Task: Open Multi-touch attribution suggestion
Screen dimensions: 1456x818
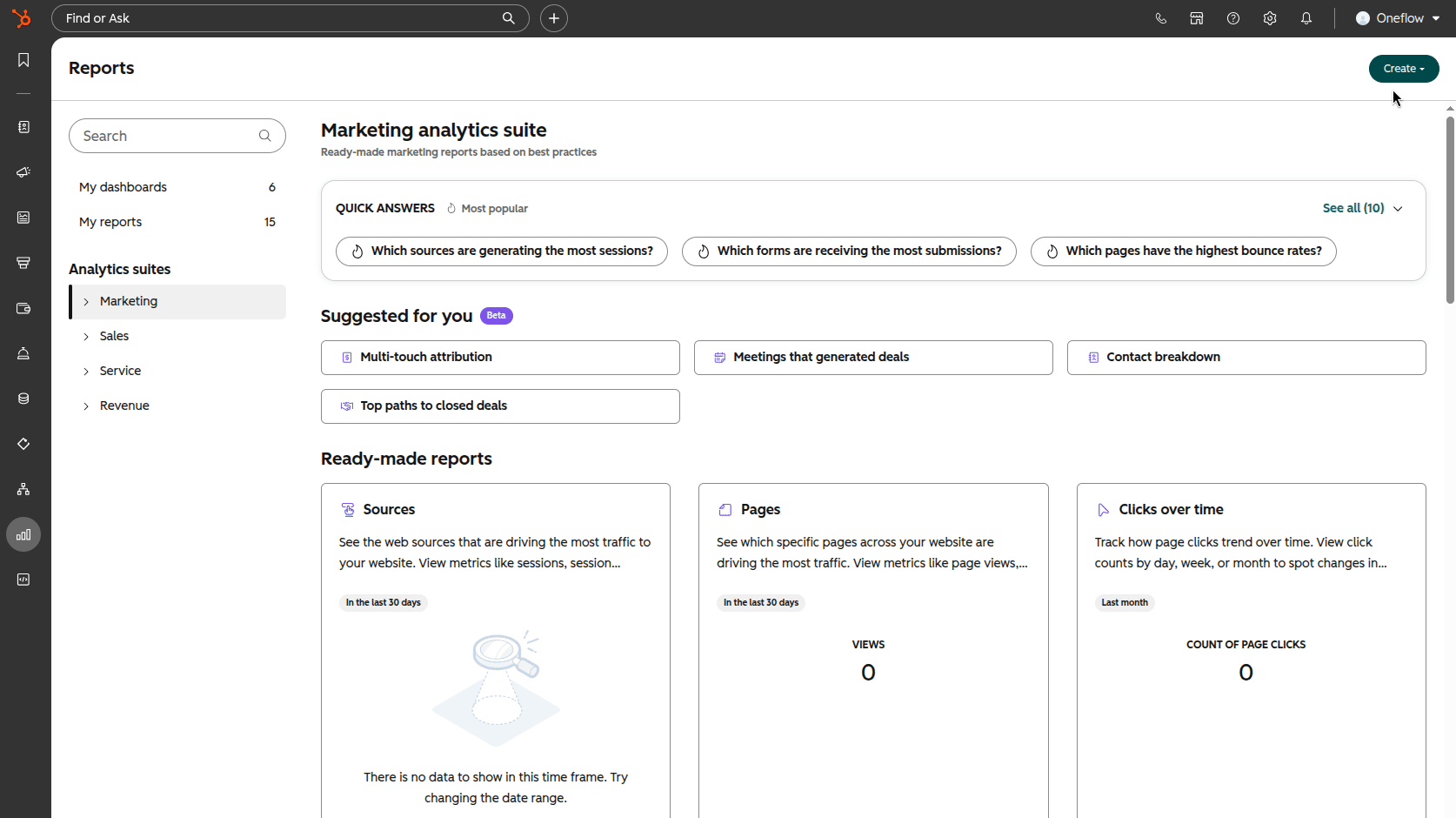Action: tap(500, 358)
